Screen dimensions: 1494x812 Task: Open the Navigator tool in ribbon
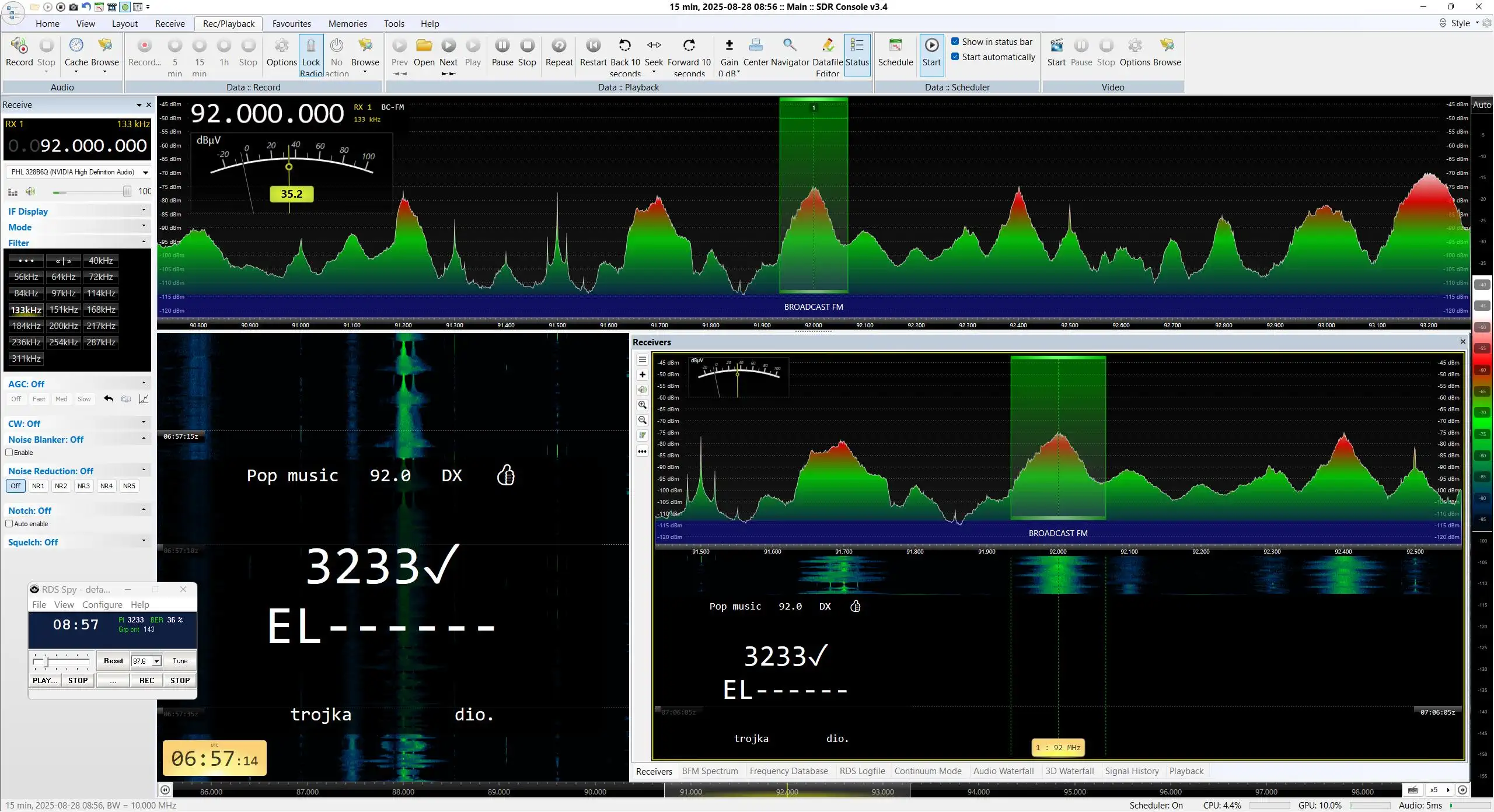click(x=790, y=54)
